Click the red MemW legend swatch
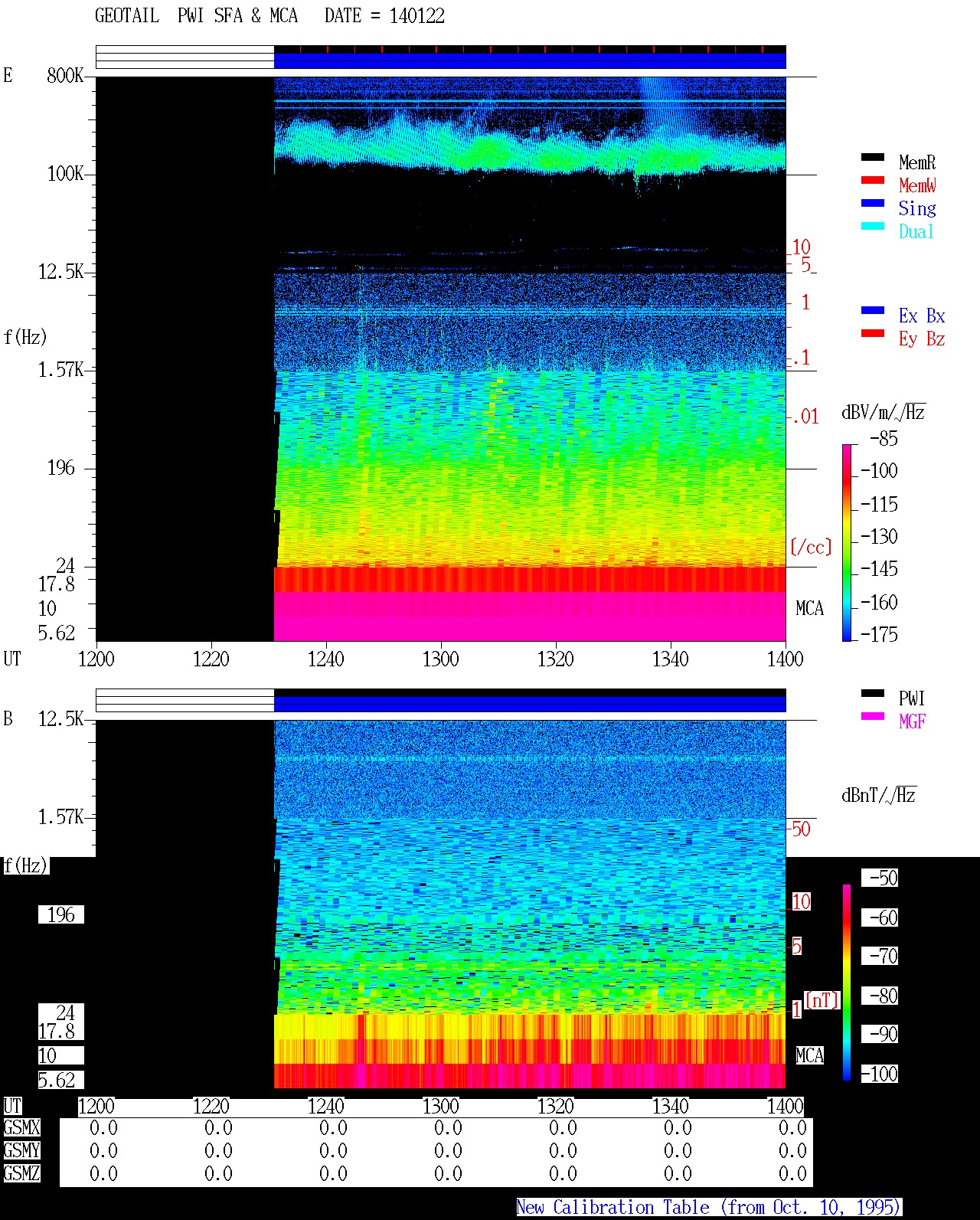The height and width of the screenshot is (1220, 980). tap(873, 180)
